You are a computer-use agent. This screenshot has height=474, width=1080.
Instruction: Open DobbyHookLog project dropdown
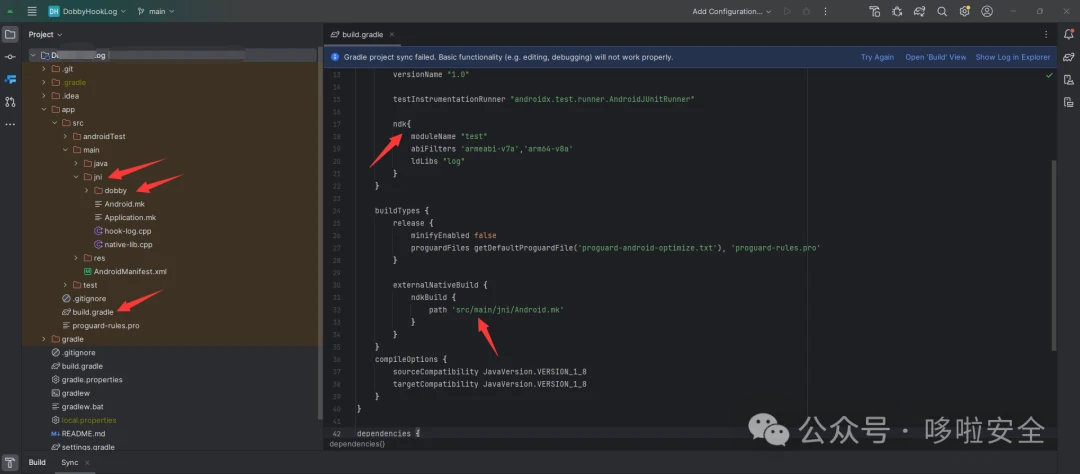click(87, 11)
